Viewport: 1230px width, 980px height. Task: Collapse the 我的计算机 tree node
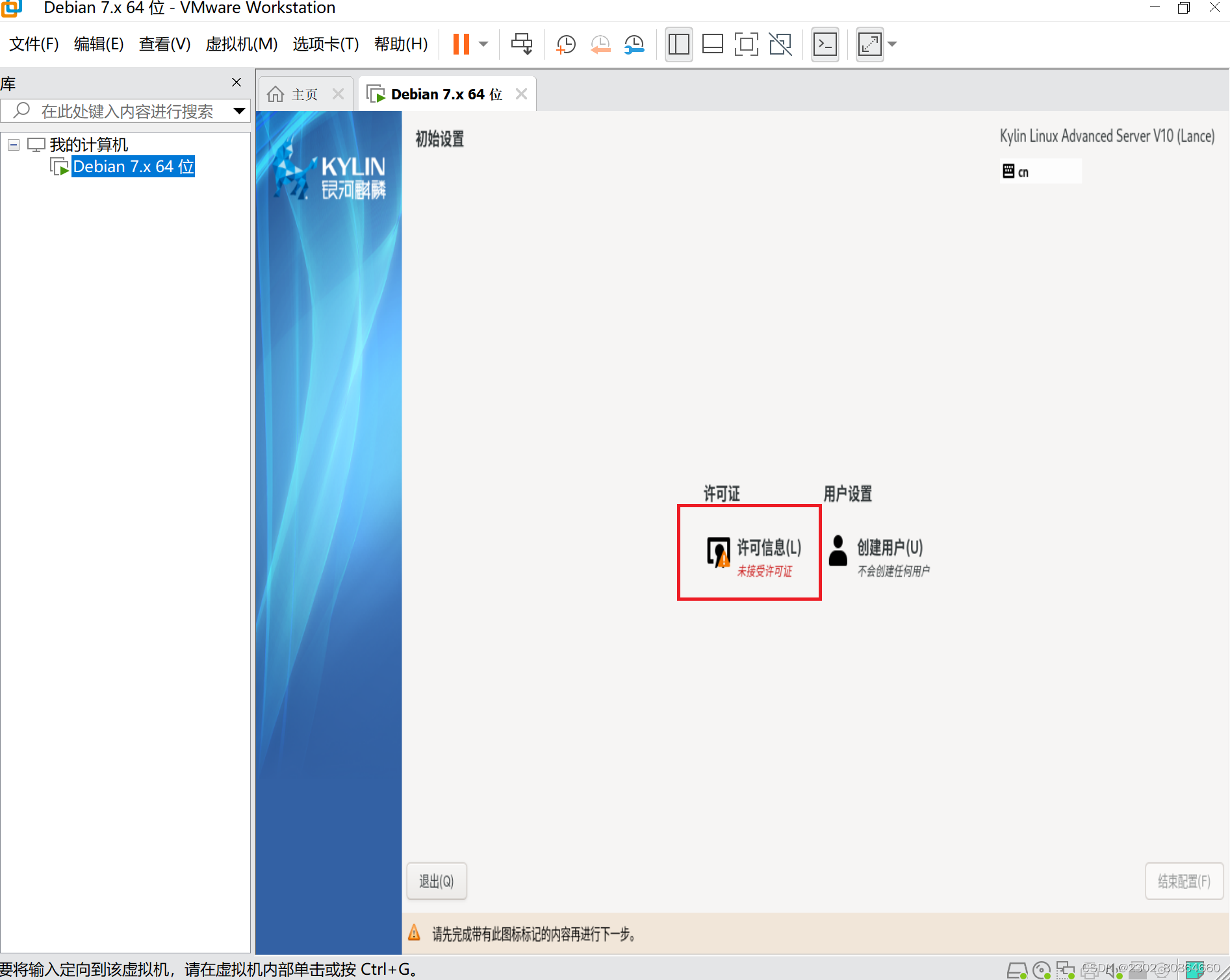tap(14, 144)
